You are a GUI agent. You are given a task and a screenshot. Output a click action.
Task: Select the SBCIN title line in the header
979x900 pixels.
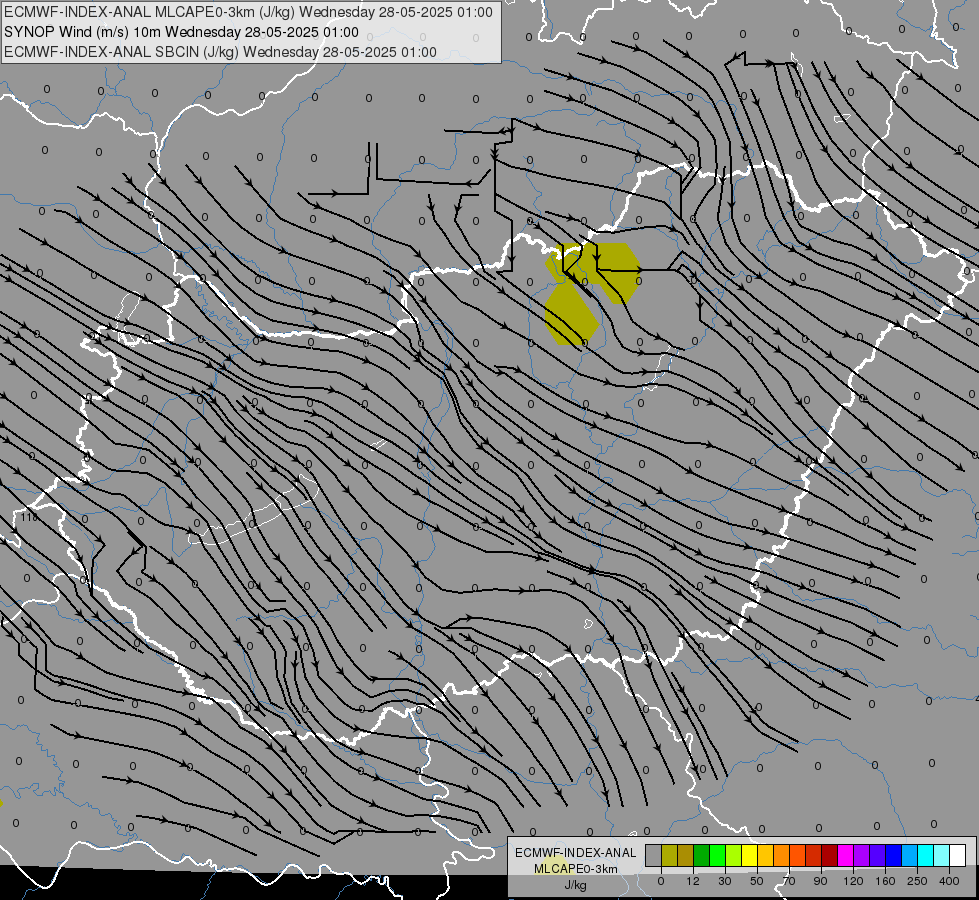click(220, 52)
